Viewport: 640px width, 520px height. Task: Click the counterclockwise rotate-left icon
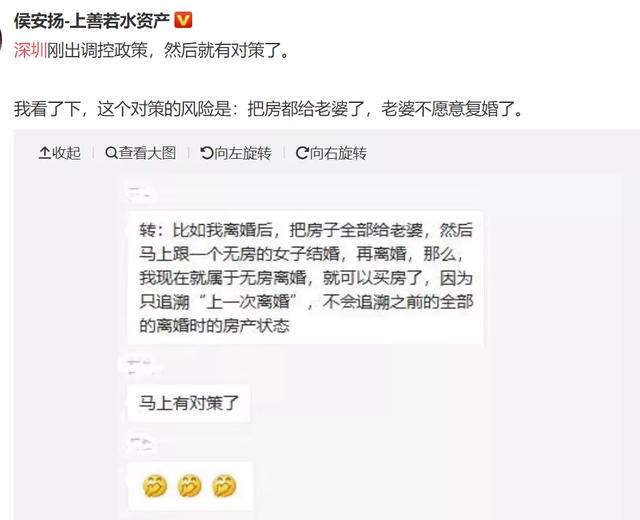tap(207, 153)
